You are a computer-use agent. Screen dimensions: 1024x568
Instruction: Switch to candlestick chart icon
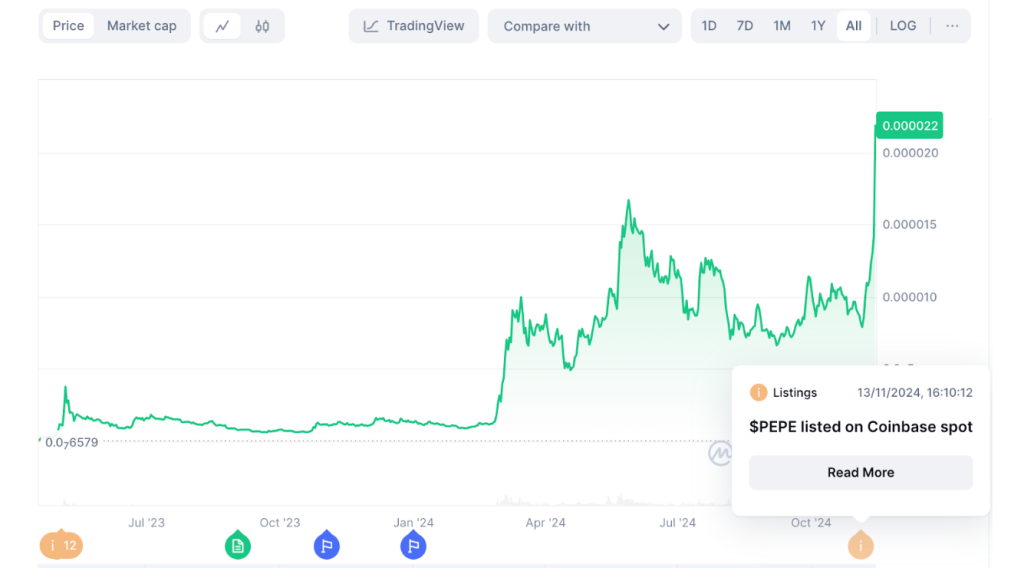point(262,26)
